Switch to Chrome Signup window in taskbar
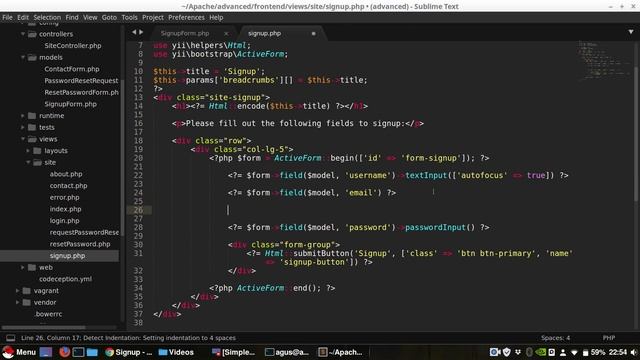 tap(128, 352)
